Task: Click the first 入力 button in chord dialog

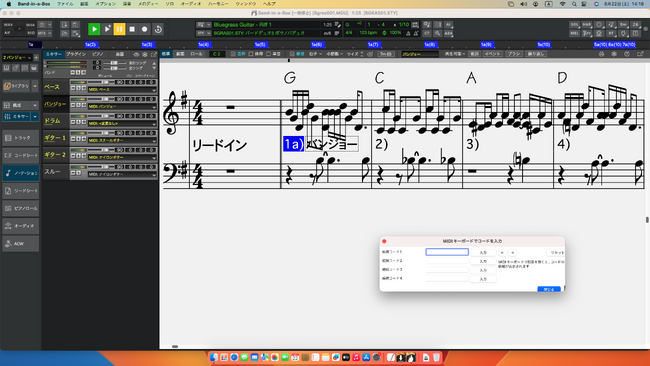Action: pyautogui.click(x=483, y=252)
